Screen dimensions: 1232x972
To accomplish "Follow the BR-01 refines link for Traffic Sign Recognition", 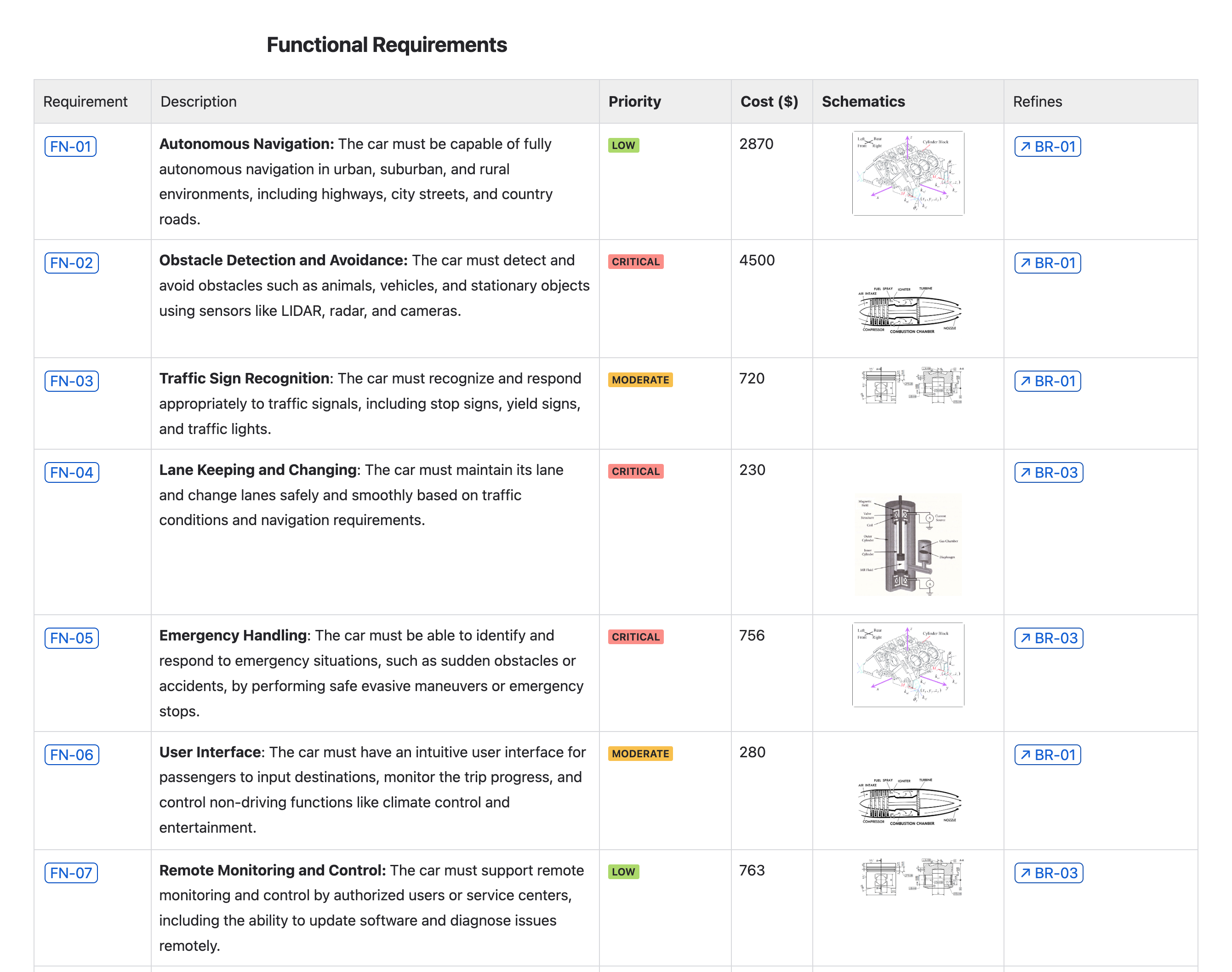I will pyautogui.click(x=1048, y=381).
